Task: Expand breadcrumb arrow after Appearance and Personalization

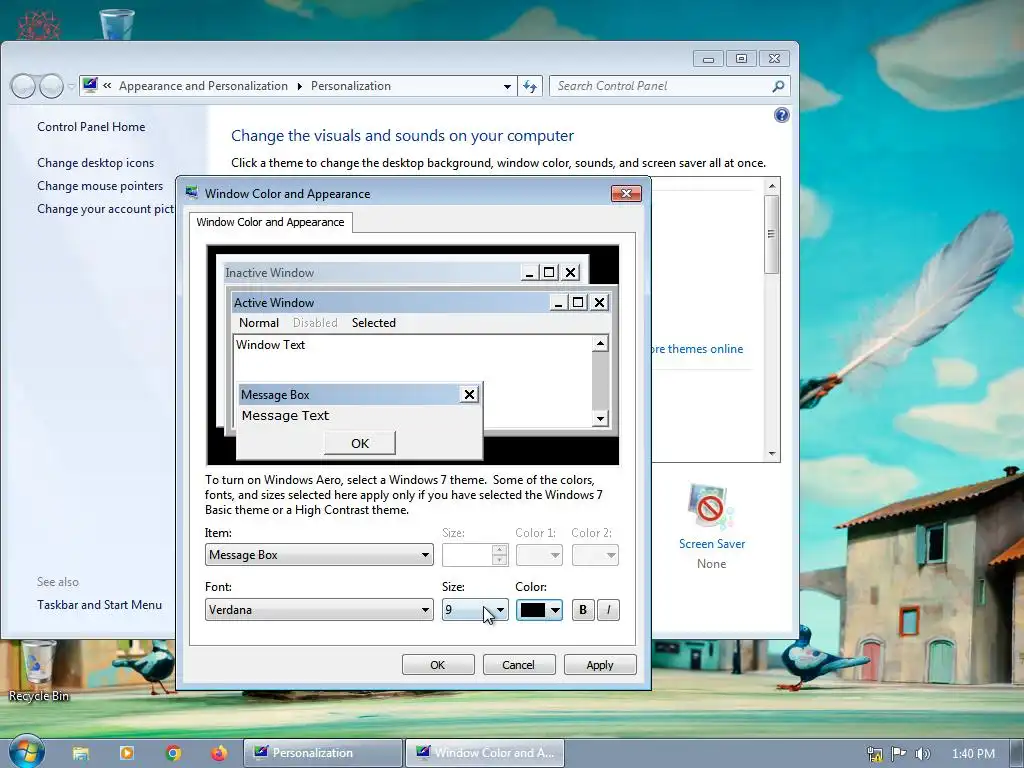Action: coord(299,86)
